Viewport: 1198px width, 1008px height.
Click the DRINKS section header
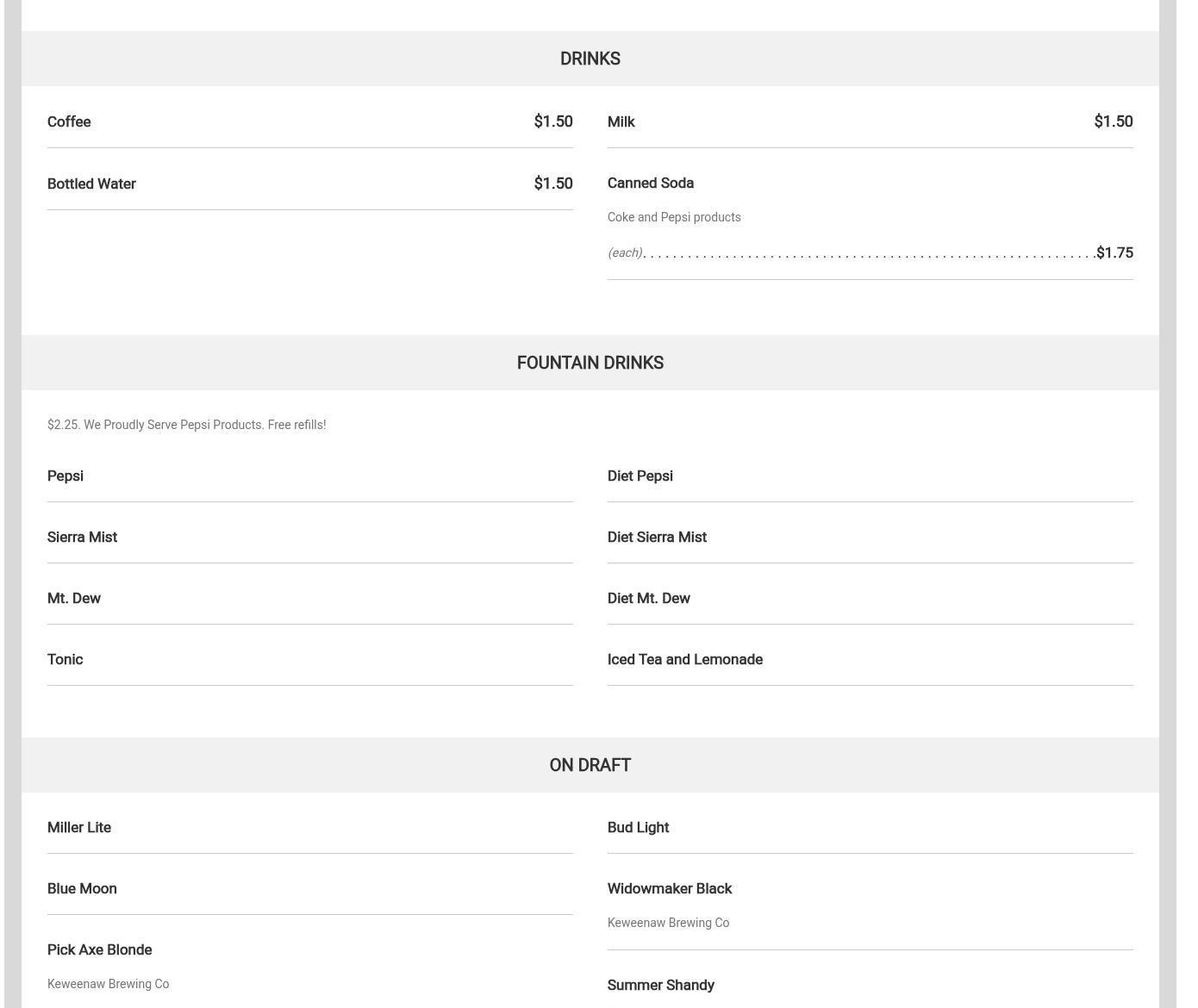(590, 59)
